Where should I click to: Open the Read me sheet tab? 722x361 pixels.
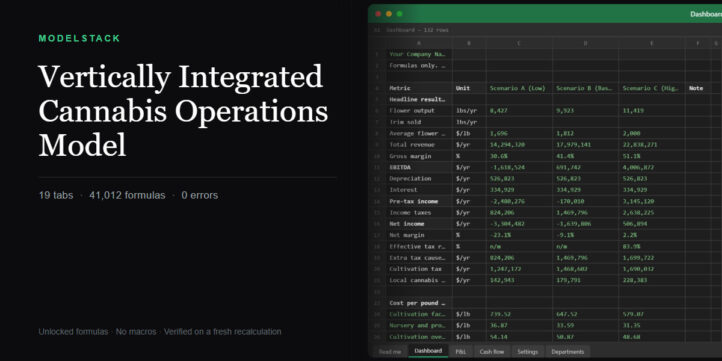(x=390, y=352)
